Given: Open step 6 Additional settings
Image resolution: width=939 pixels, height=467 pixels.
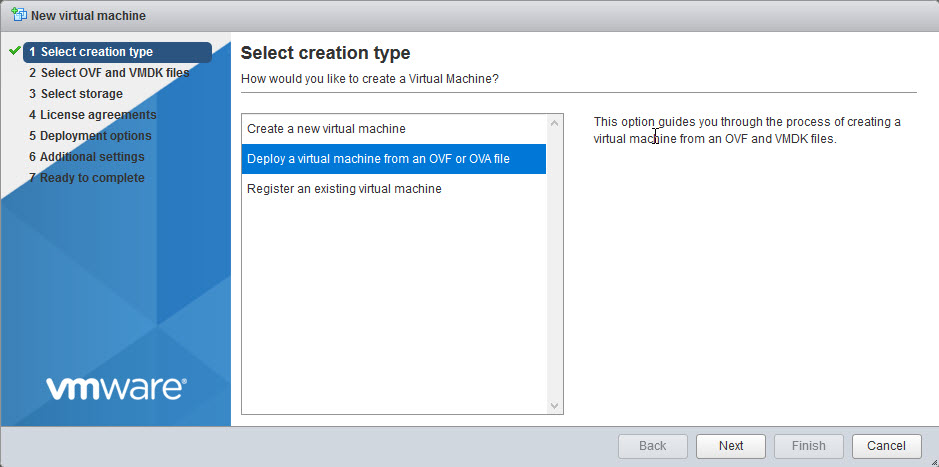Looking at the screenshot, I should coord(86,157).
